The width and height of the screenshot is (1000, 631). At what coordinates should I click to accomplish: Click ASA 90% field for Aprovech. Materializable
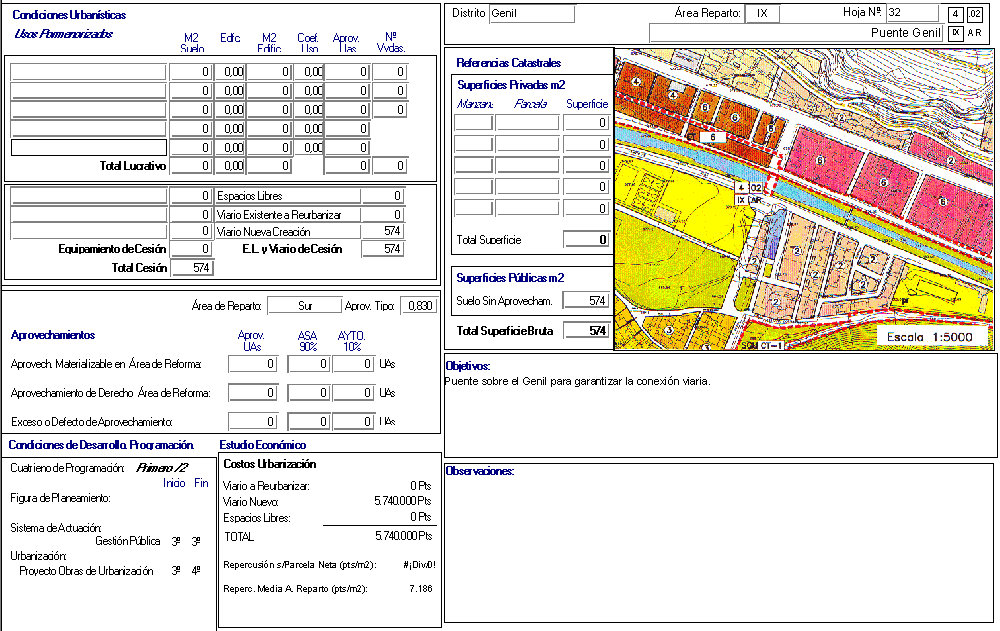pyautogui.click(x=309, y=364)
